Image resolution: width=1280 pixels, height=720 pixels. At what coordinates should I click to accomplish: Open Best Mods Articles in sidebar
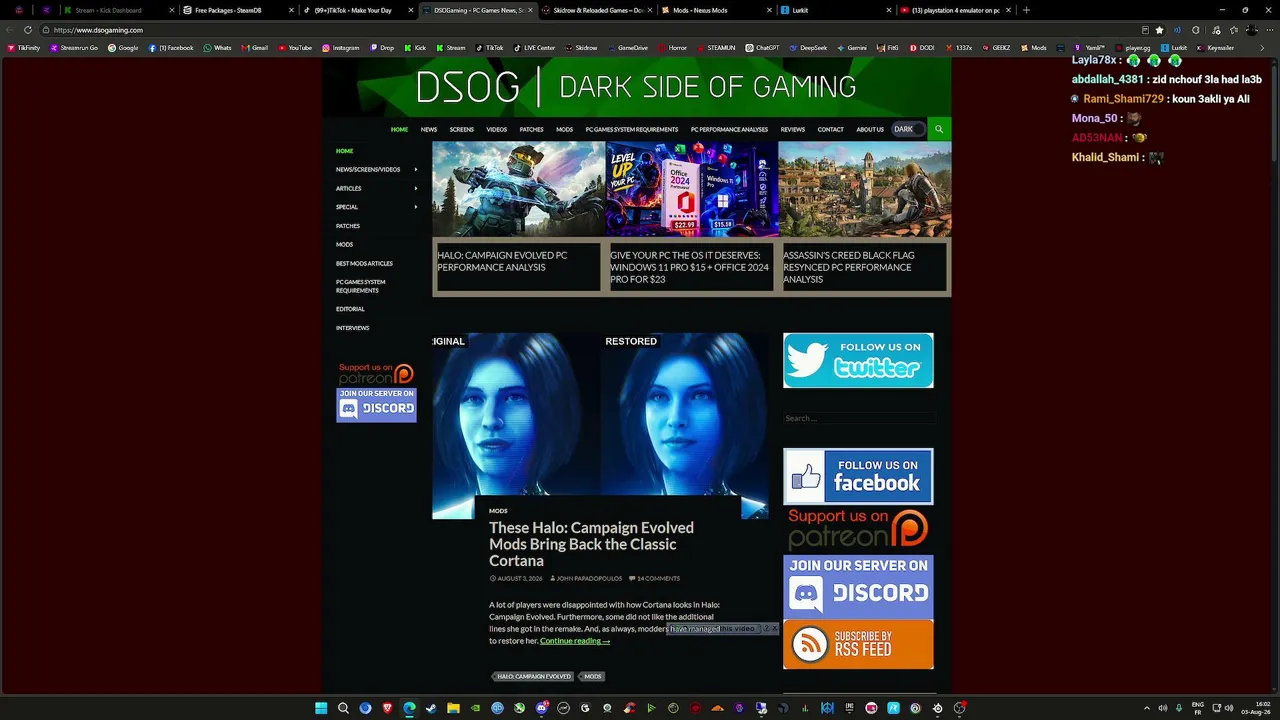click(364, 264)
